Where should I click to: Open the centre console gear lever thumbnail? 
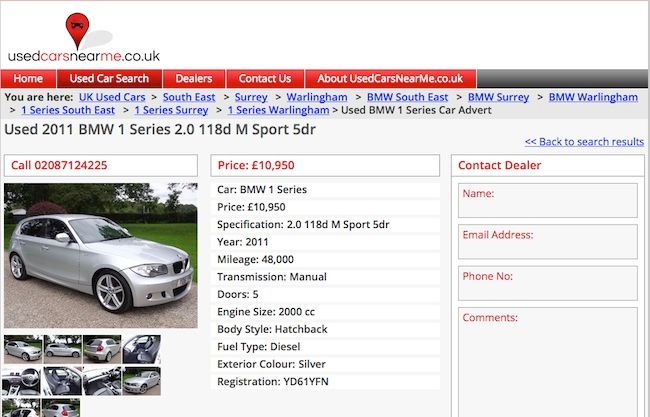102,381
